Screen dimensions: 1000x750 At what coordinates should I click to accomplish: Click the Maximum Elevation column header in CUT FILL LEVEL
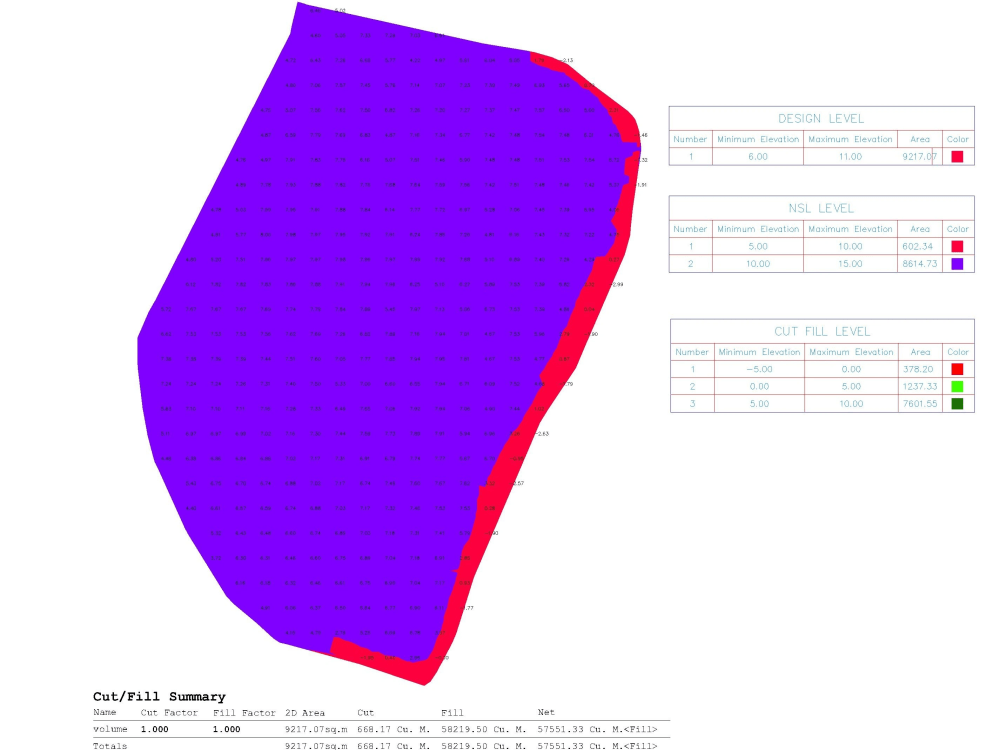tap(850, 352)
